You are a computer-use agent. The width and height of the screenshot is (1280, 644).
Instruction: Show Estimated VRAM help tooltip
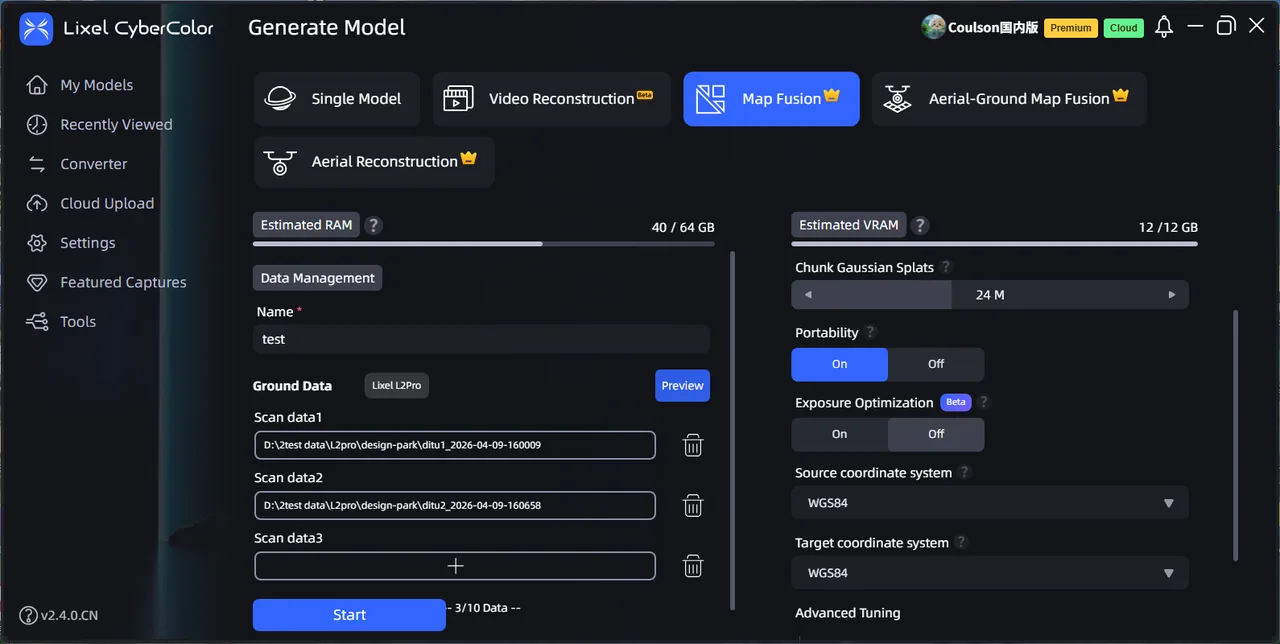click(x=920, y=225)
